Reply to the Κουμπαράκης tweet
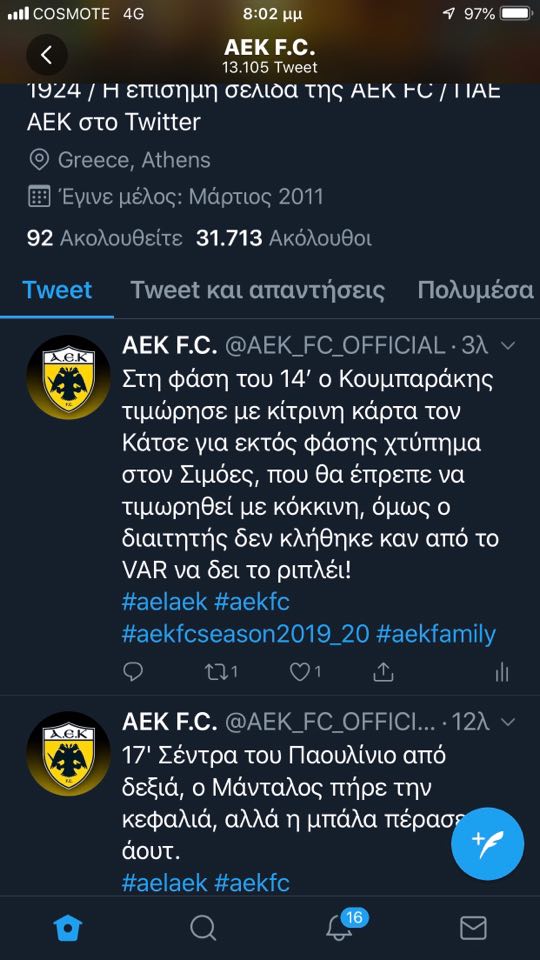The width and height of the screenshot is (540, 960). pyautogui.click(x=133, y=672)
